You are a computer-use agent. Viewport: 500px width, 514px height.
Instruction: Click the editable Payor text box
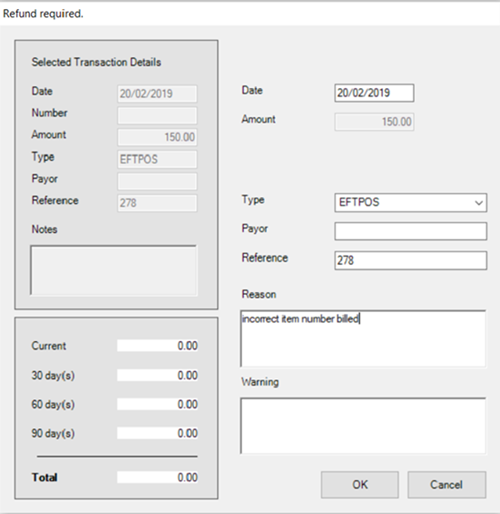[411, 231]
